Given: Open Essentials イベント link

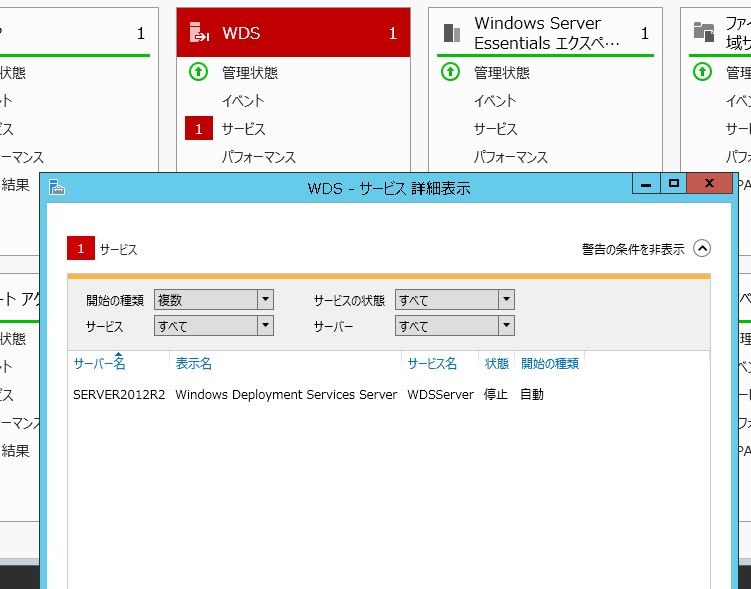Looking at the screenshot, I should coord(495,101).
